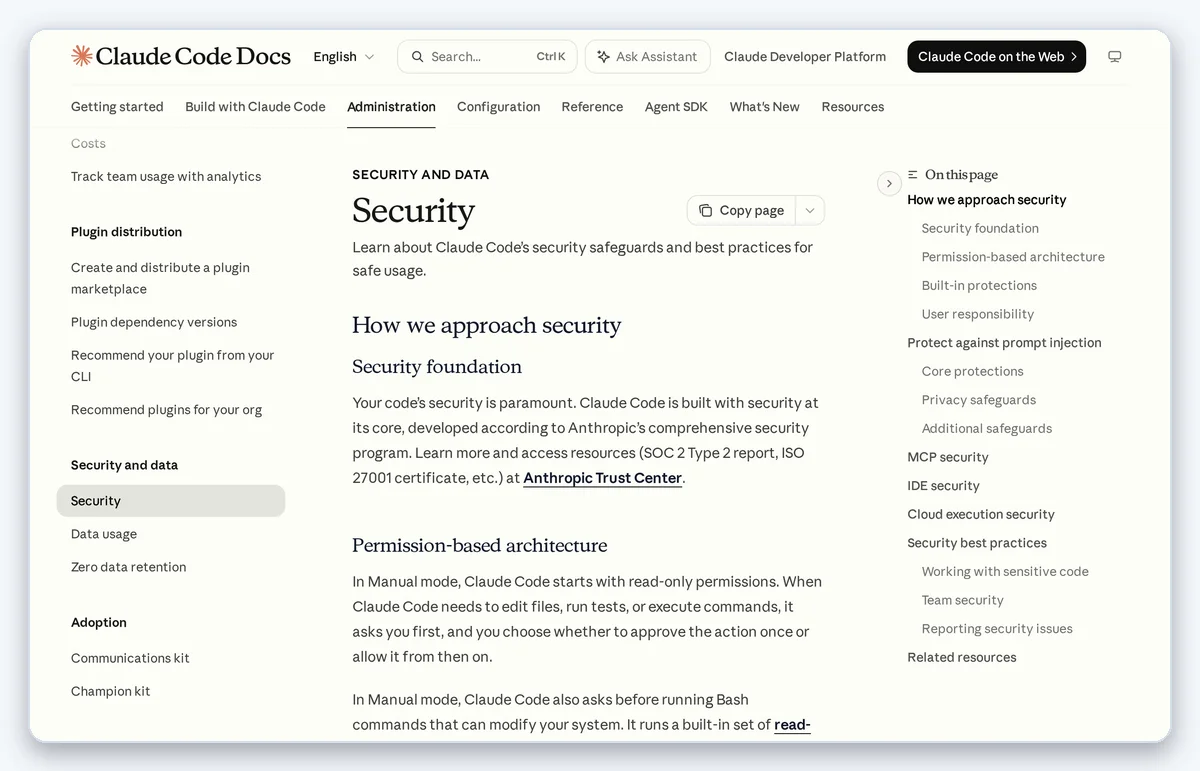The width and height of the screenshot is (1200, 771).
Task: Open Recommend plugins for your org
Action: [166, 410]
